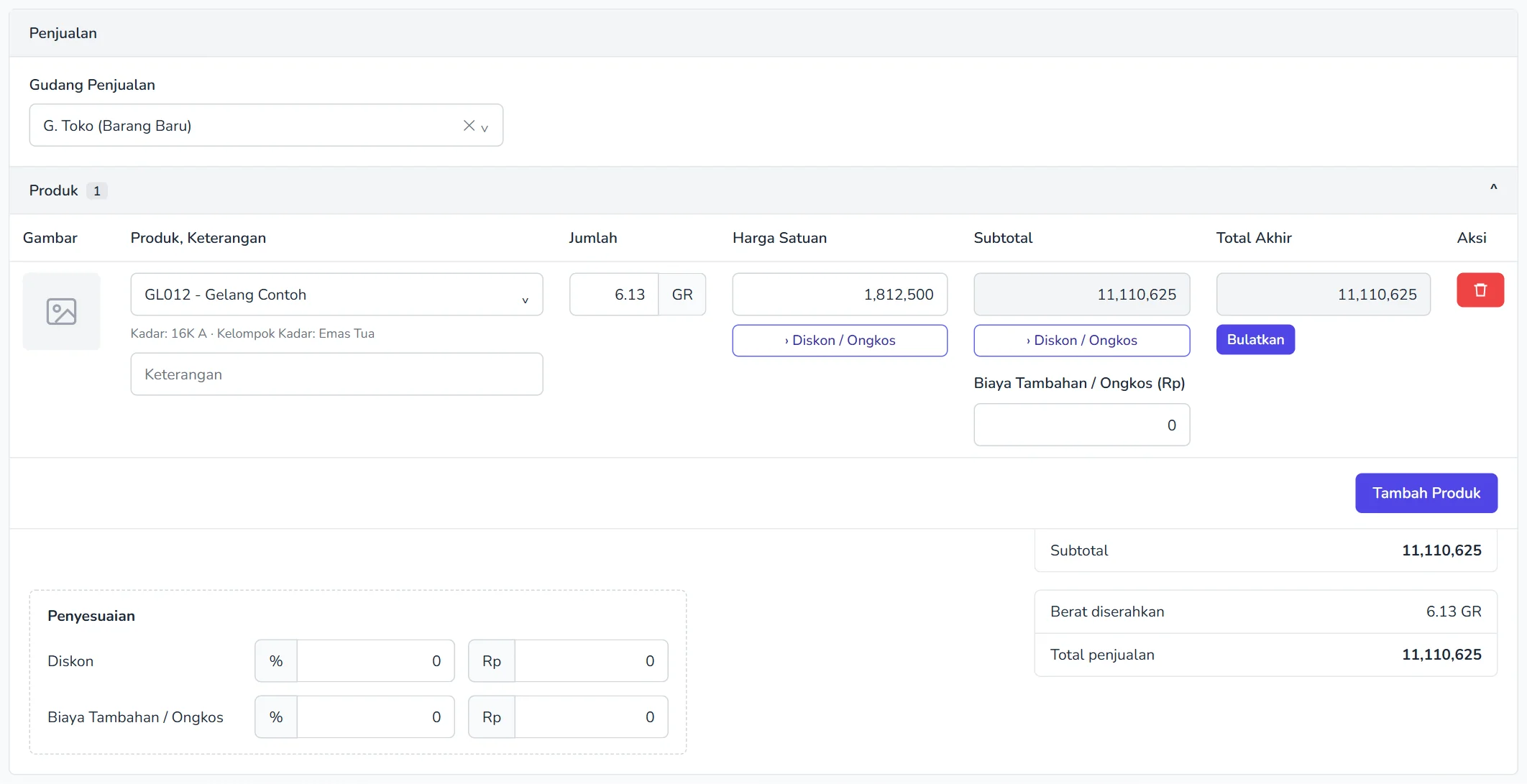1527x784 pixels.
Task: Focus the Harga Satuan field 1,812,500
Action: pyautogui.click(x=840, y=295)
